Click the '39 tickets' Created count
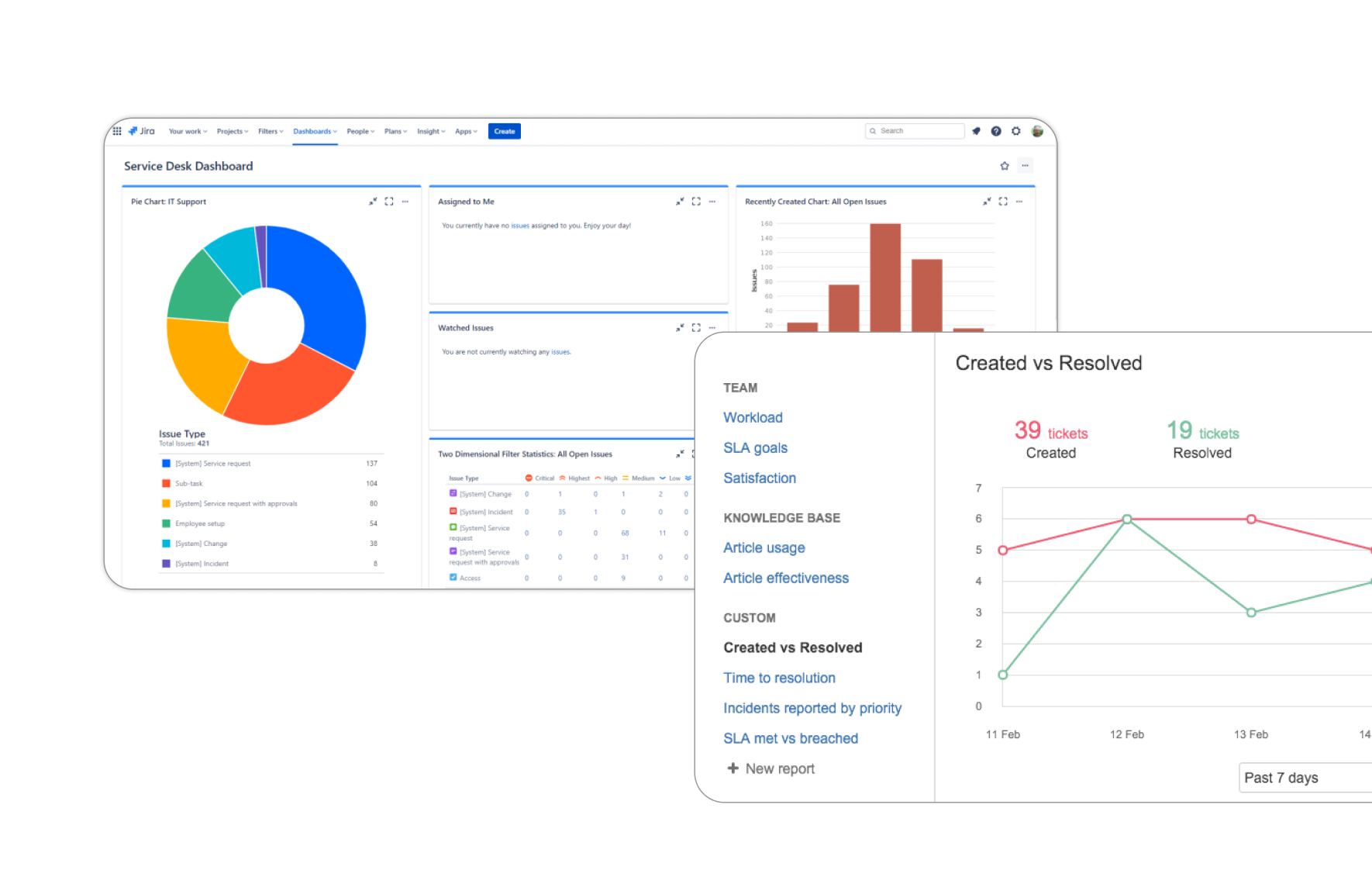The width and height of the screenshot is (1372, 884). tap(1051, 431)
